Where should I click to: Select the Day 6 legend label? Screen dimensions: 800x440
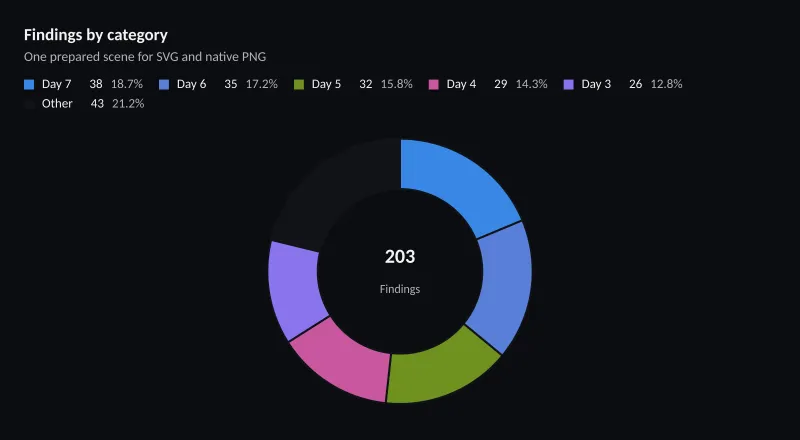(x=191, y=84)
